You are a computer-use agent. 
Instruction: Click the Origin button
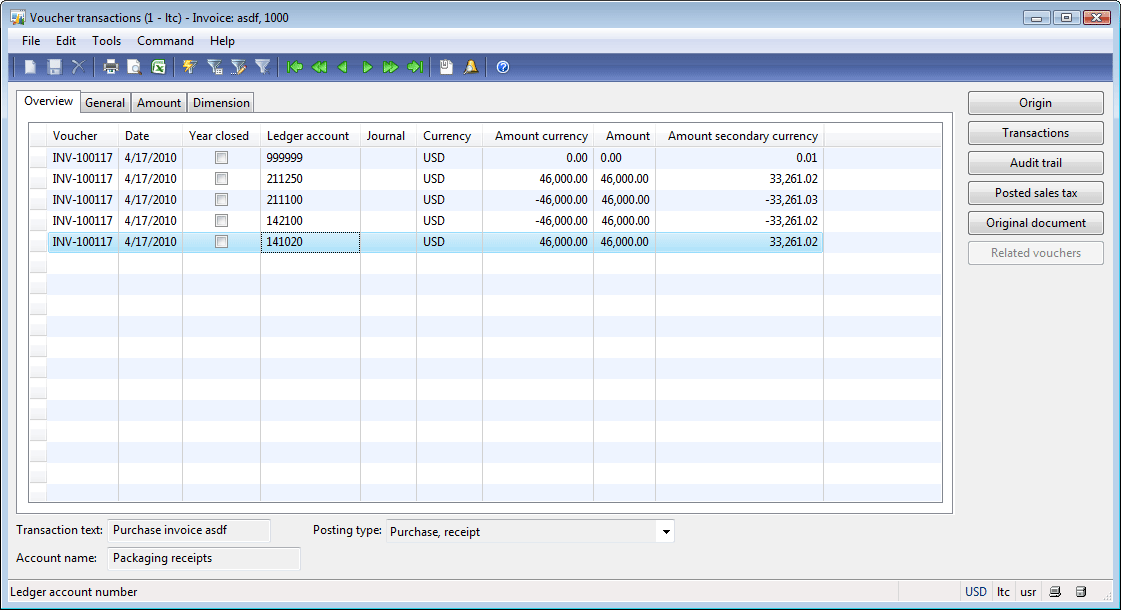1035,103
